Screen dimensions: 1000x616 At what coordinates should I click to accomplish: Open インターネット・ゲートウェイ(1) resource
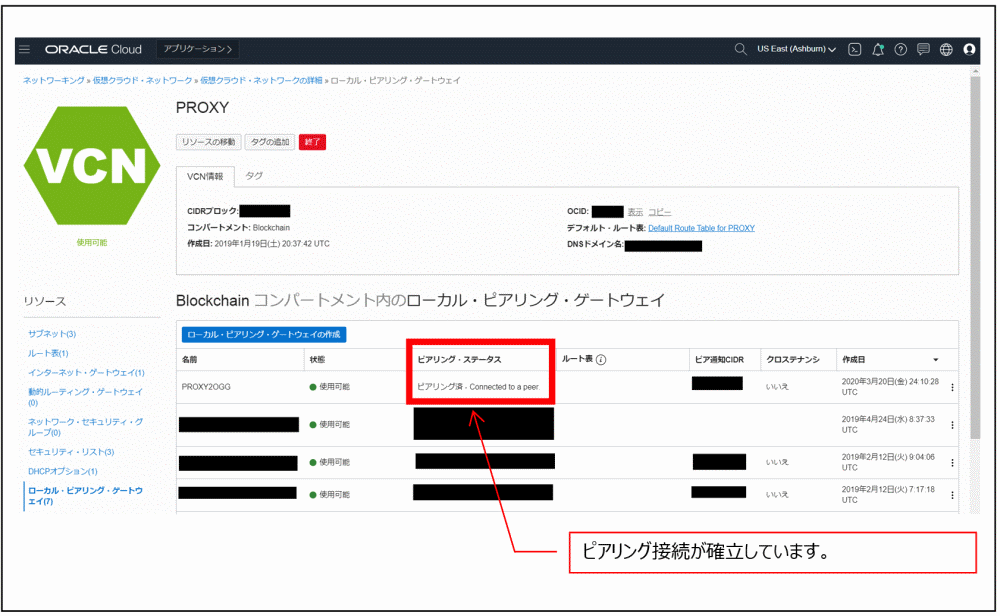pos(86,372)
